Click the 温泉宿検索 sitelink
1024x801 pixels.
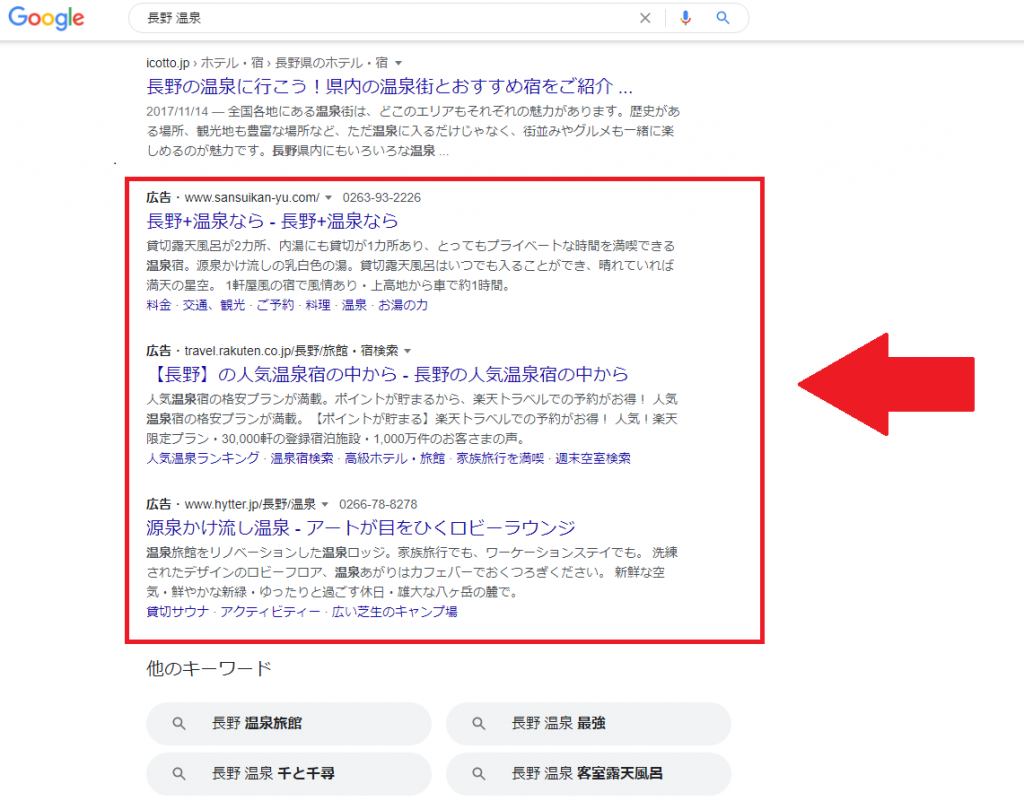[x=302, y=458]
